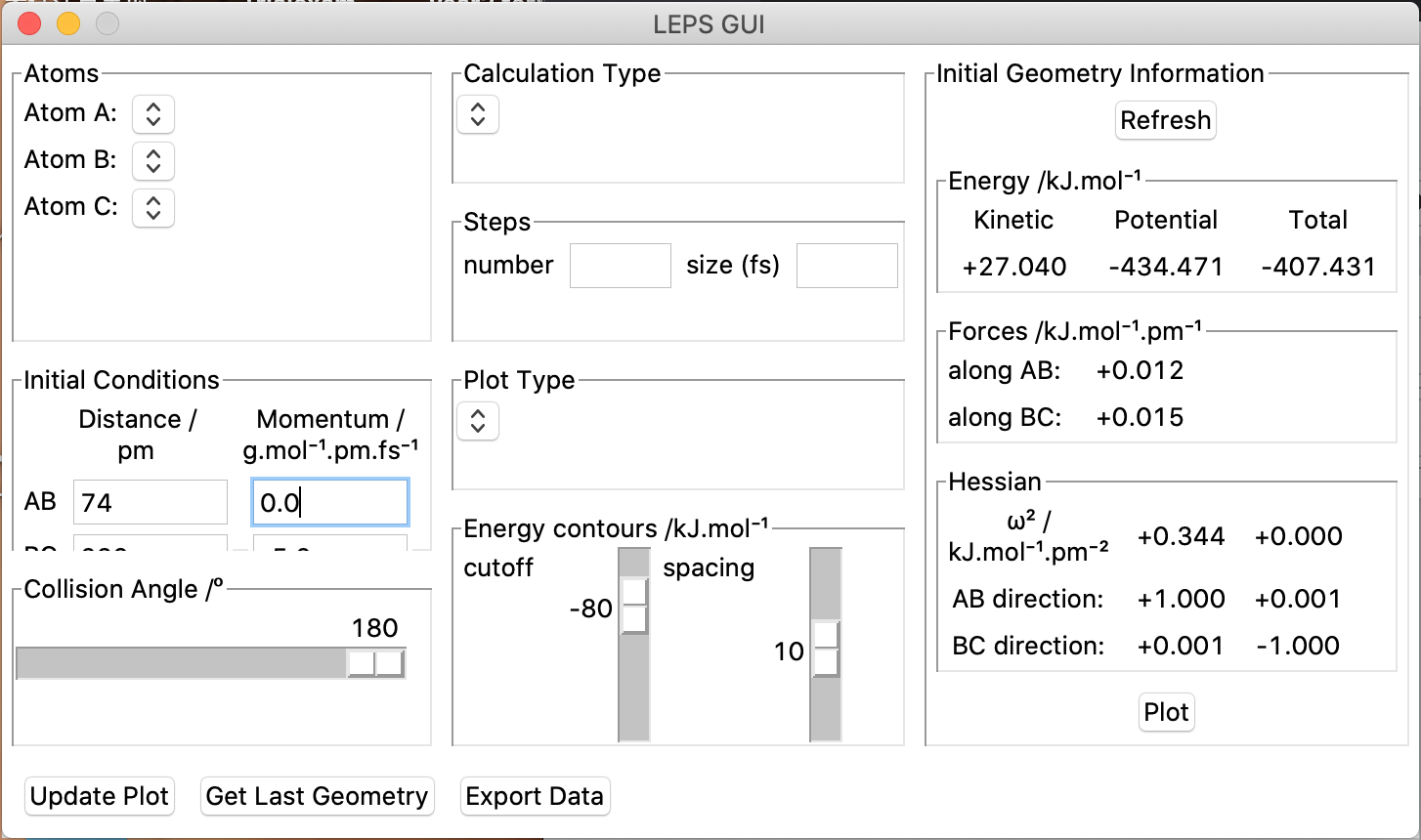The height and width of the screenshot is (840, 1421).
Task: Minimize the LEPS GUI window
Action: point(68,23)
